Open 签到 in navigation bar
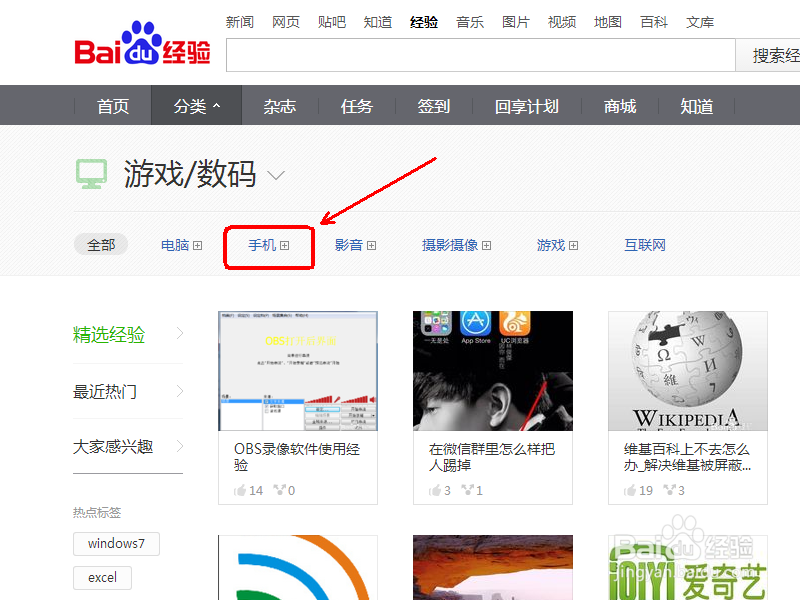This screenshot has height=600, width=800. coord(434,106)
